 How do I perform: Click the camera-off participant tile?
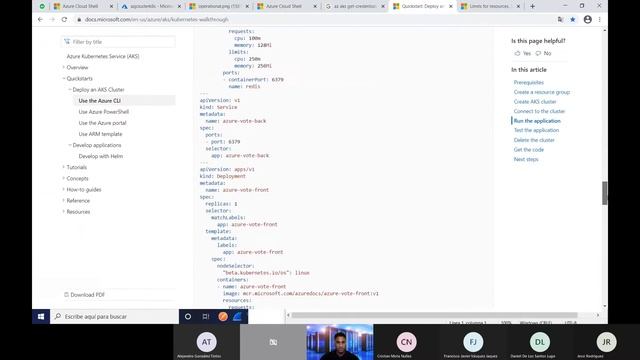point(273,342)
